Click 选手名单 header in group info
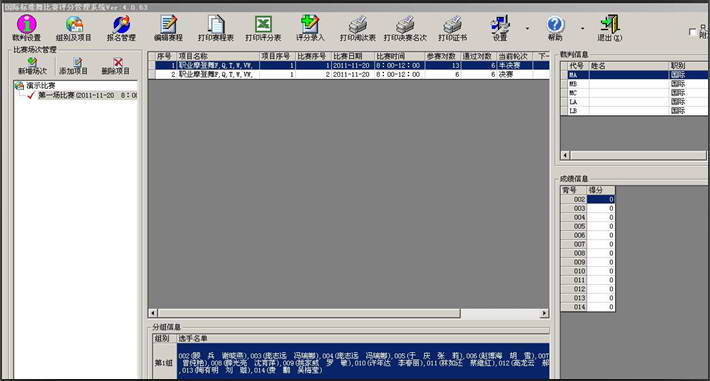The height and width of the screenshot is (381, 710). click(362, 338)
